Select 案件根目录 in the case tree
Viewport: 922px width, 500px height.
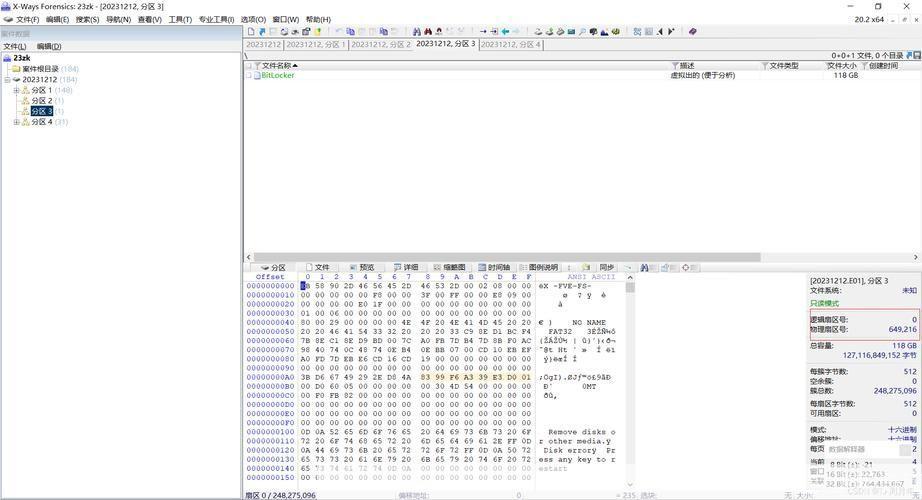click(40, 69)
